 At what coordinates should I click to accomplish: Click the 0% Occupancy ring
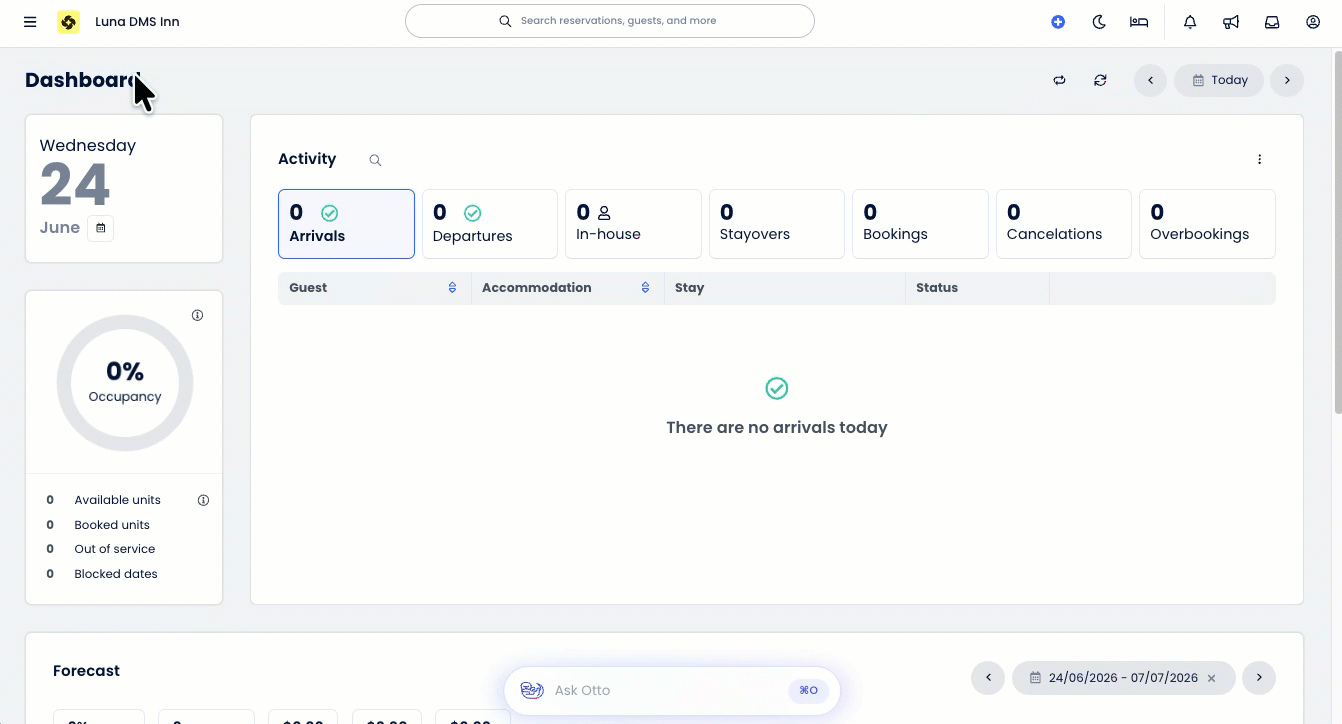click(x=125, y=383)
